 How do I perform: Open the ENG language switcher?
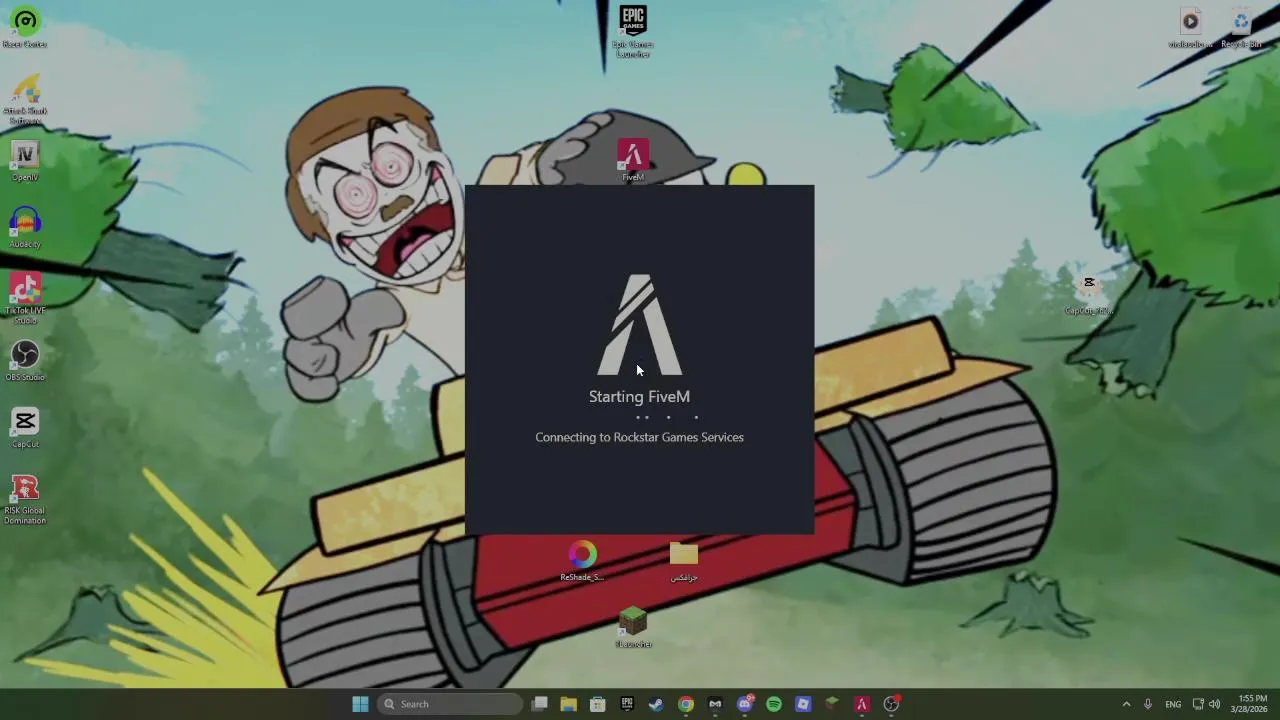pyautogui.click(x=1173, y=704)
